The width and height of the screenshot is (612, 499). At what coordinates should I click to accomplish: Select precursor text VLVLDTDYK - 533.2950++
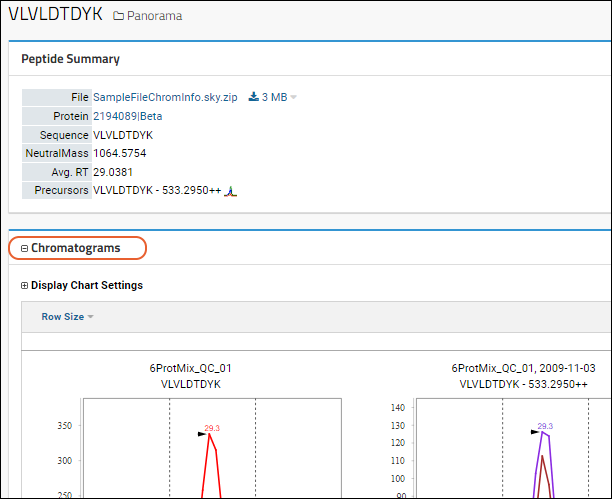pyautogui.click(x=157, y=190)
